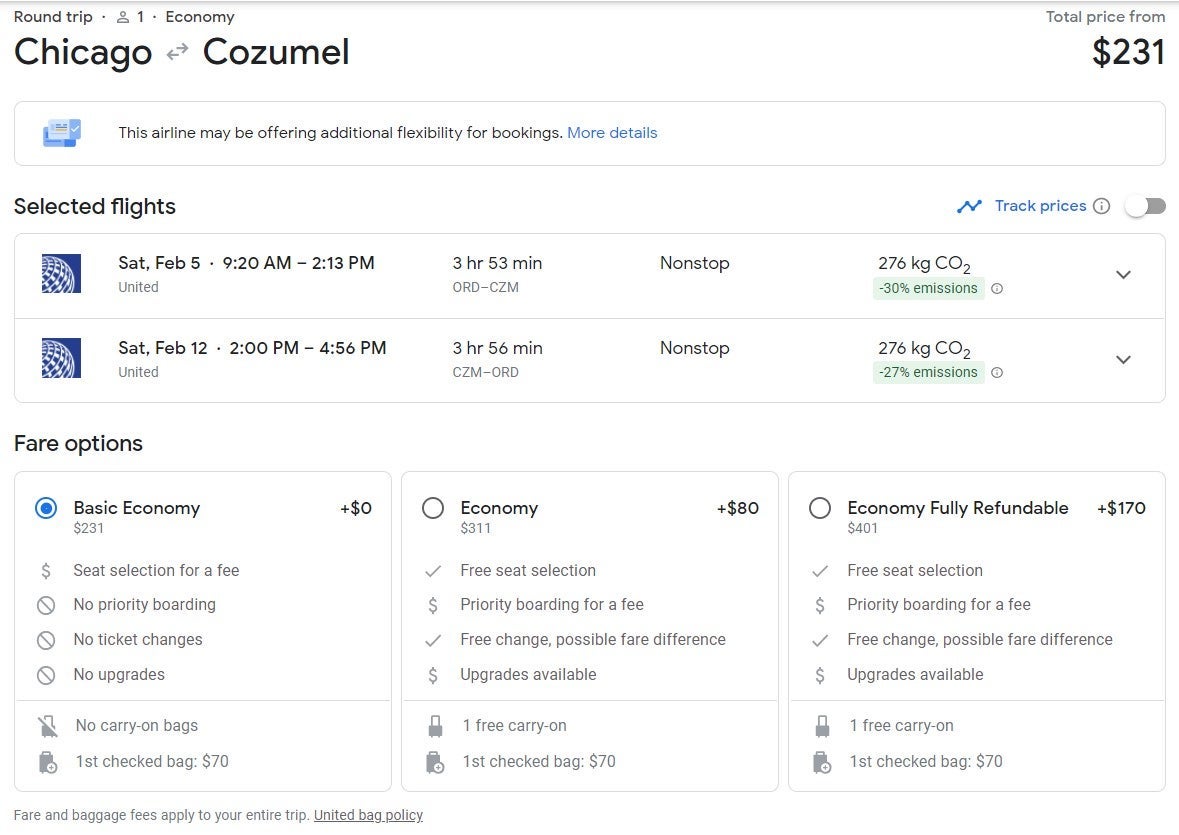This screenshot has height=835, width=1179.
Task: Click the Track prices label
Action: click(1040, 206)
